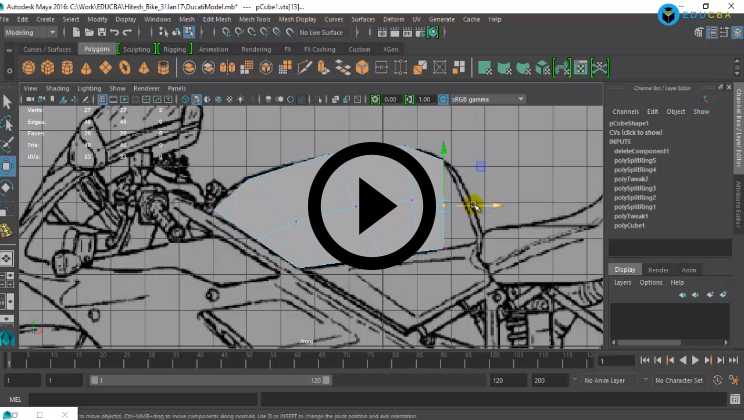Click the undo icon in status line

pyautogui.click(x=113, y=32)
